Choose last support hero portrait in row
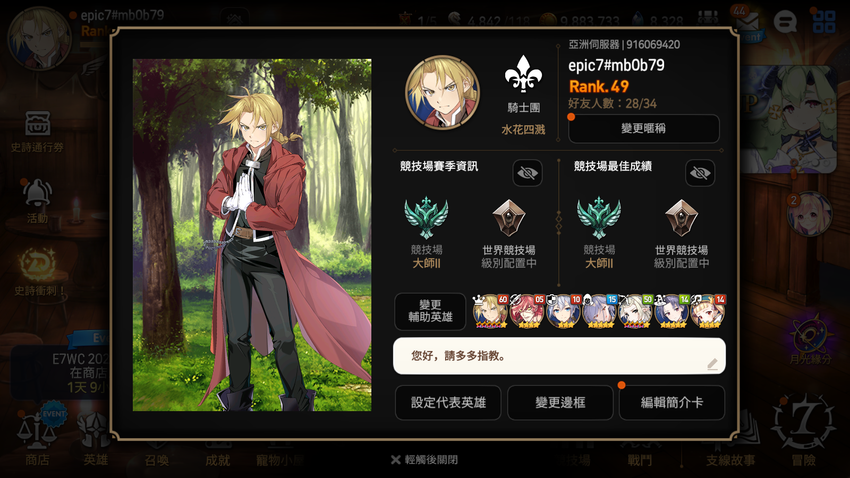The width and height of the screenshot is (850, 478). coord(708,312)
